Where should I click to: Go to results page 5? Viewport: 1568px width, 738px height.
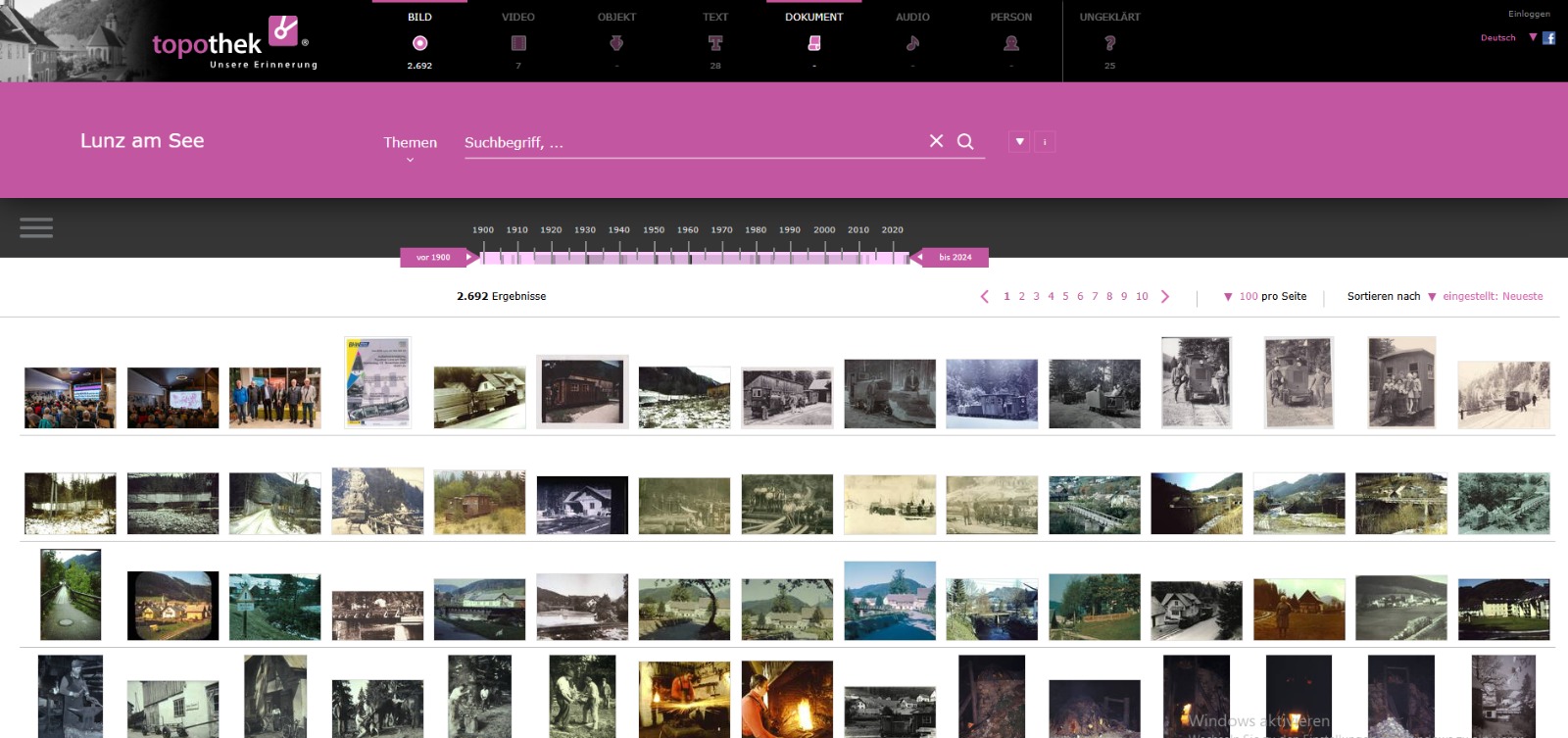pyautogui.click(x=1065, y=296)
